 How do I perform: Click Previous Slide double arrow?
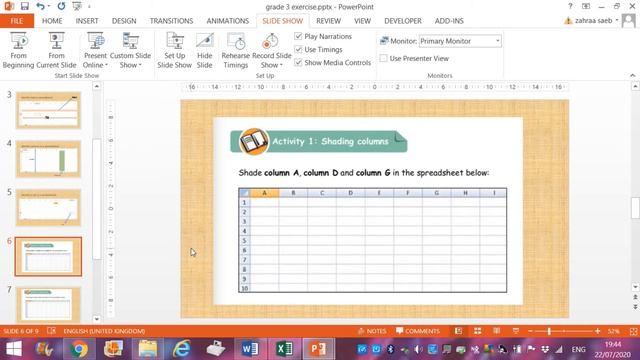[635, 297]
